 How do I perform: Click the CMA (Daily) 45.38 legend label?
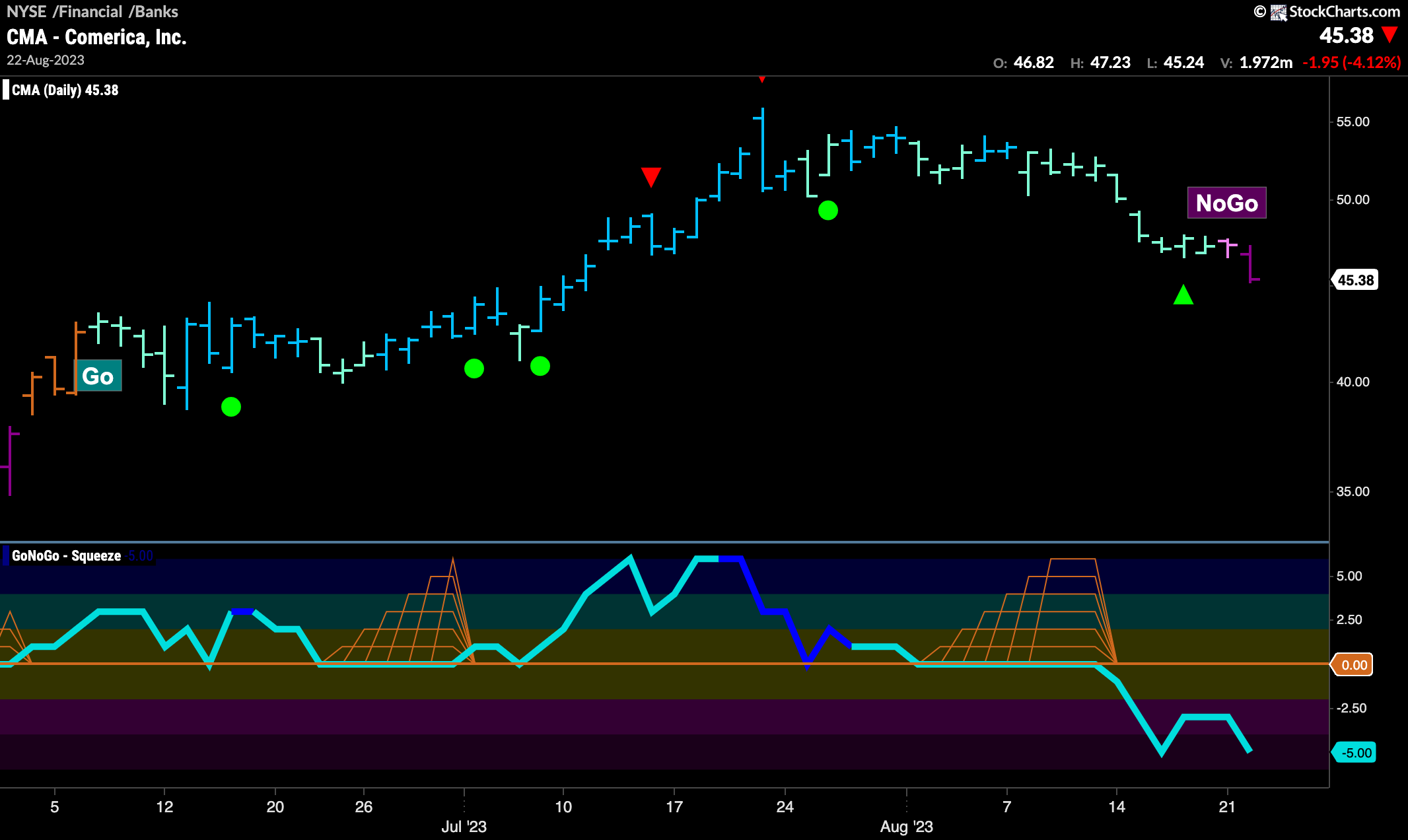(x=65, y=90)
